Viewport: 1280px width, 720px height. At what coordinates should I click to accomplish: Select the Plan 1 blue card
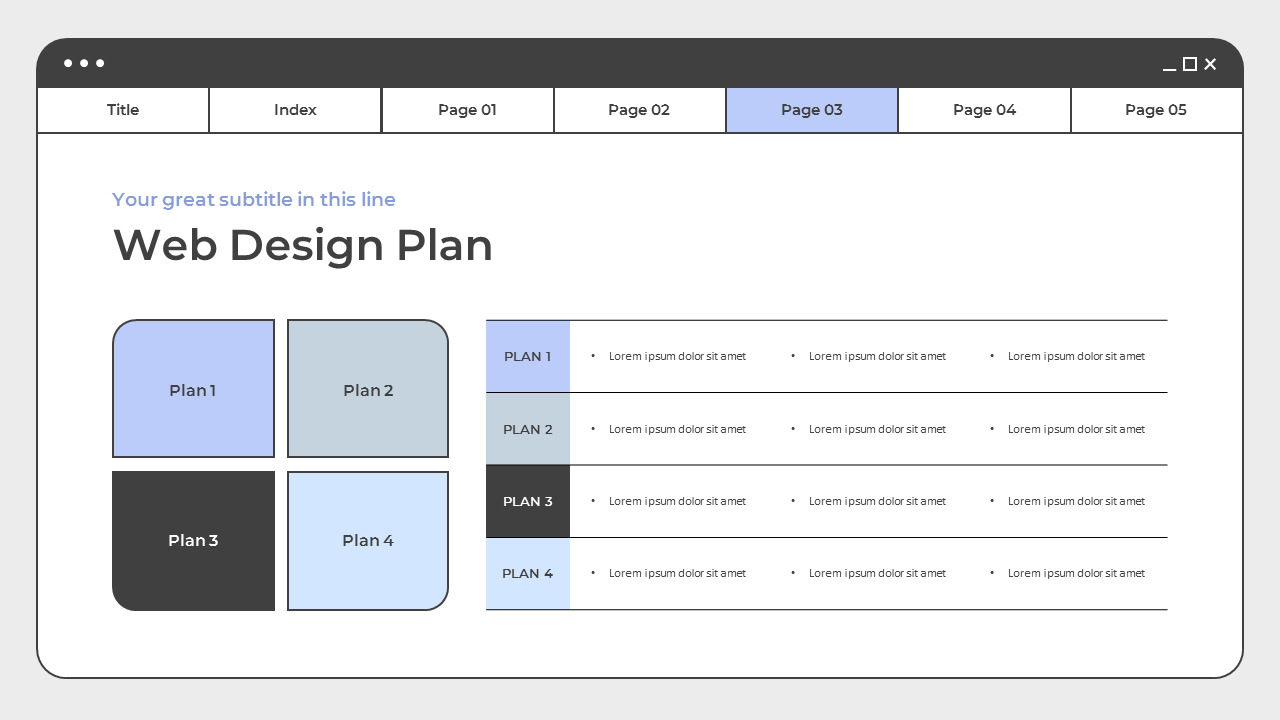(x=193, y=388)
